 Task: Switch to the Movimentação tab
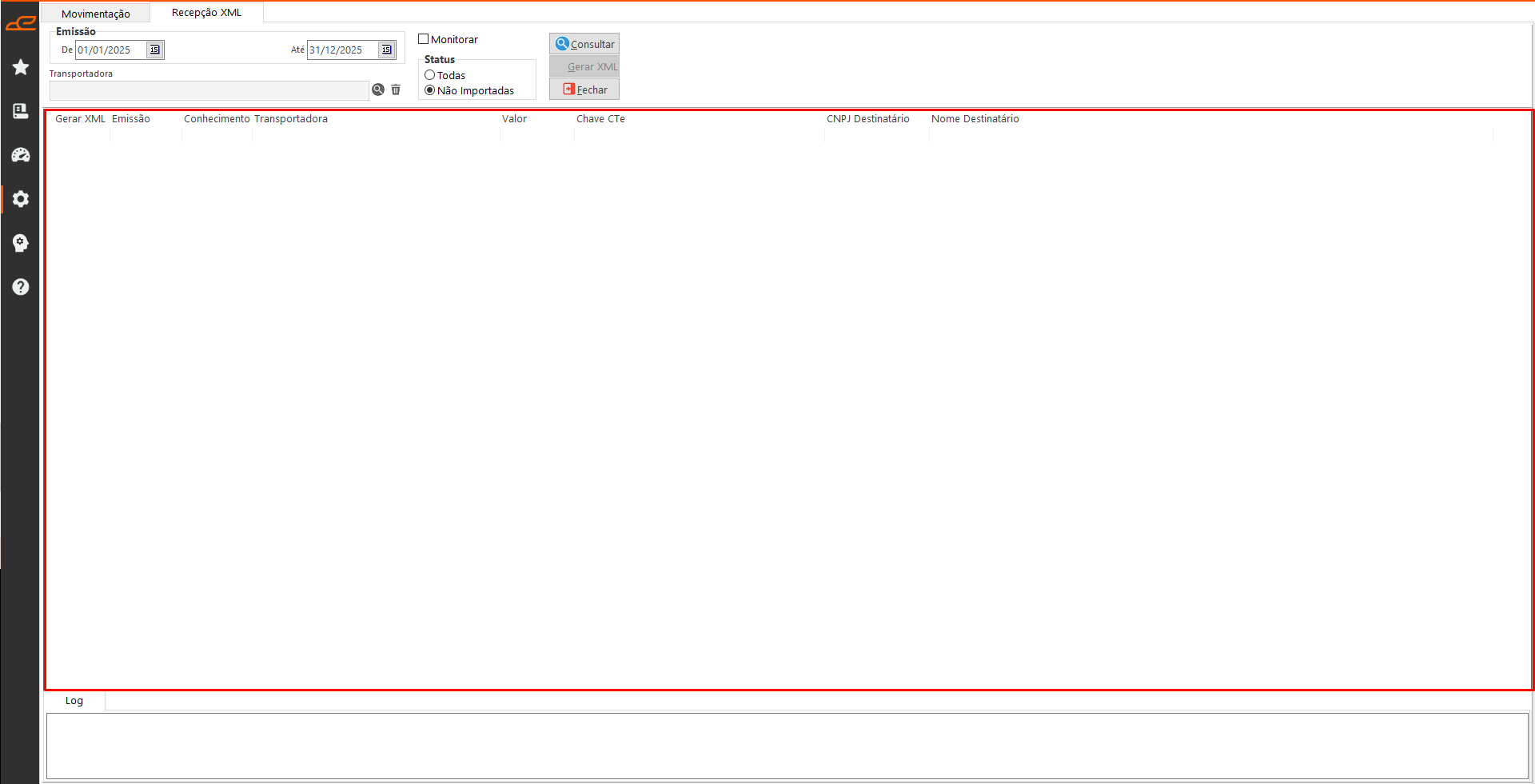pos(95,14)
